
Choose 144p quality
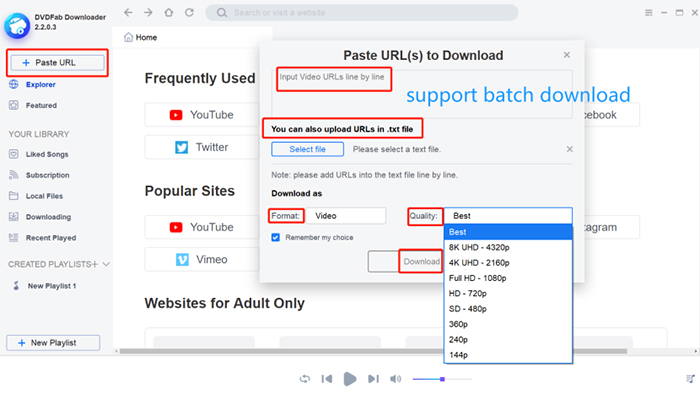coord(508,355)
